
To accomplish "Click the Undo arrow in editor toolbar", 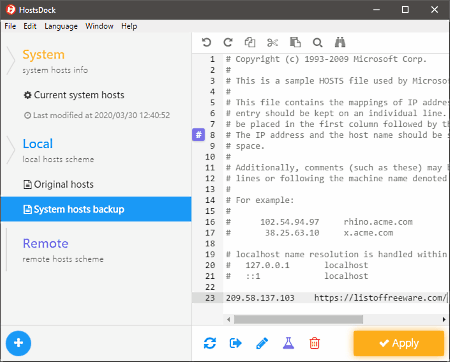I will click(206, 42).
